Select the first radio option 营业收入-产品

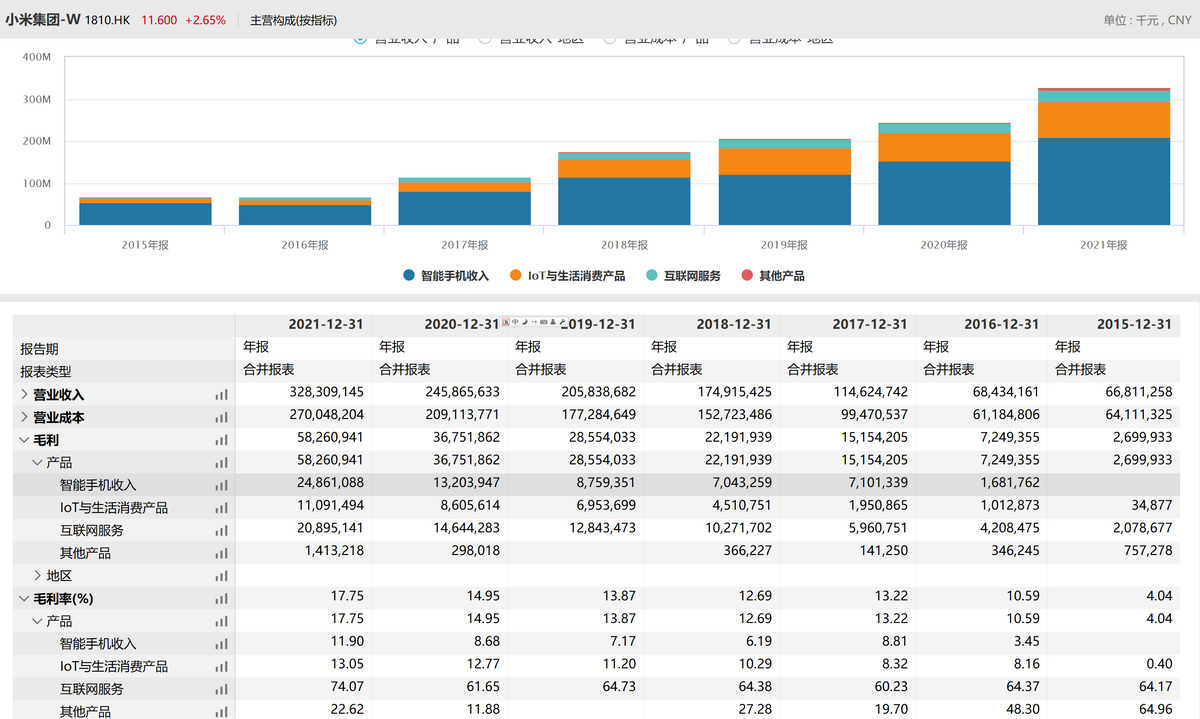361,39
